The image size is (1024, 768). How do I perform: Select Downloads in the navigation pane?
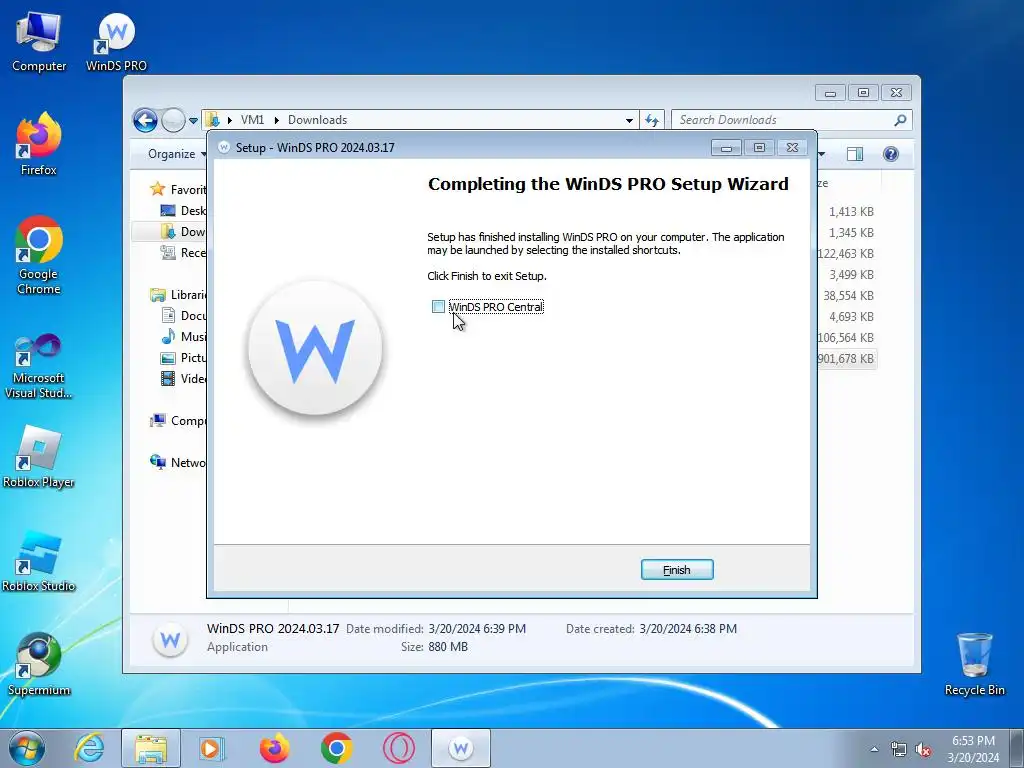point(183,231)
